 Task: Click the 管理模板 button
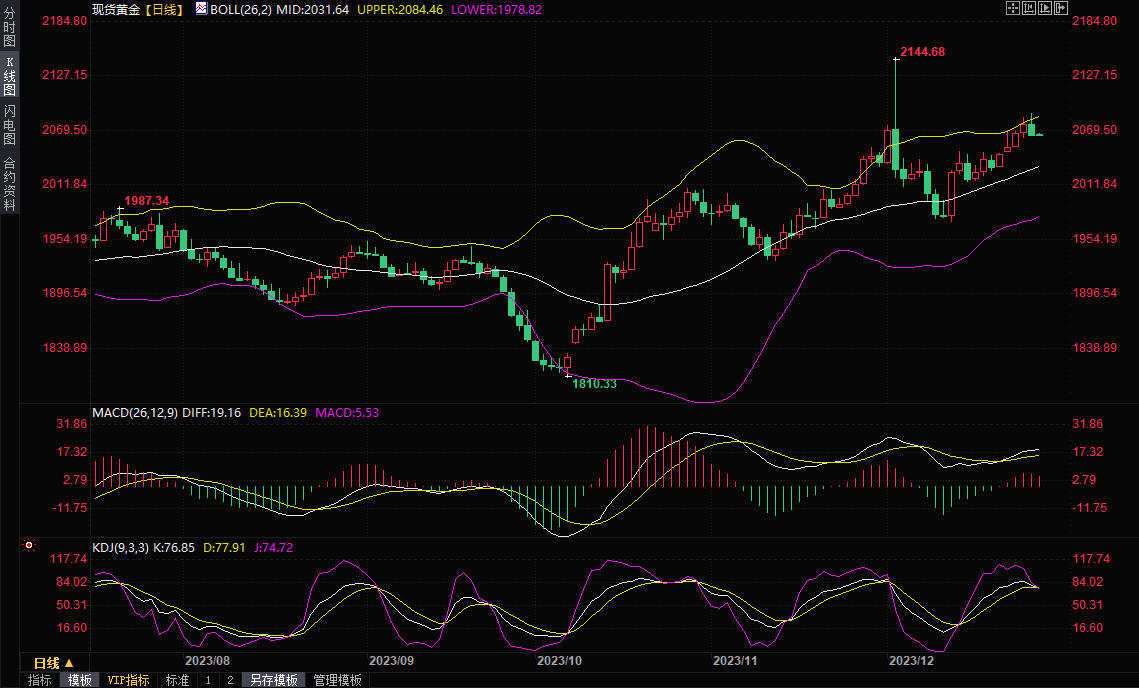point(338,680)
